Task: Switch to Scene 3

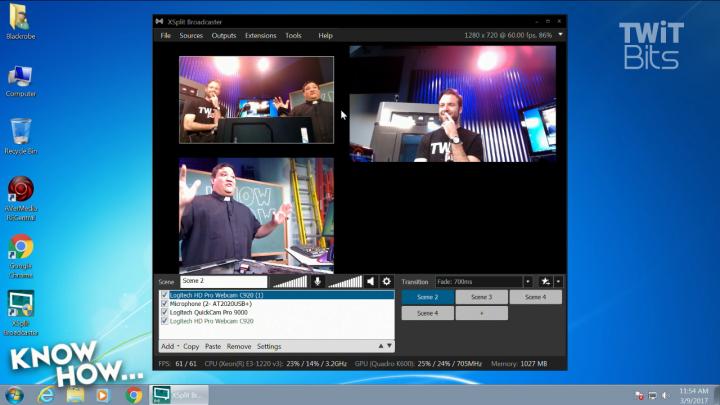Action: pyautogui.click(x=481, y=297)
